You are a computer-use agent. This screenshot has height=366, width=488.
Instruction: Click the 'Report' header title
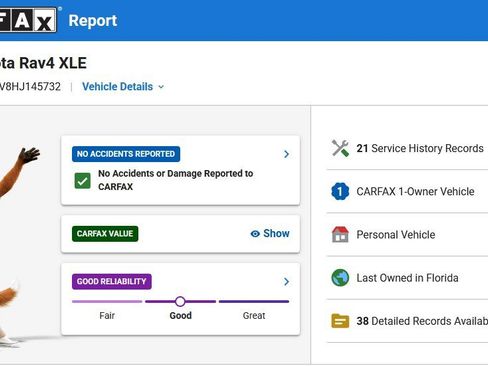93,21
